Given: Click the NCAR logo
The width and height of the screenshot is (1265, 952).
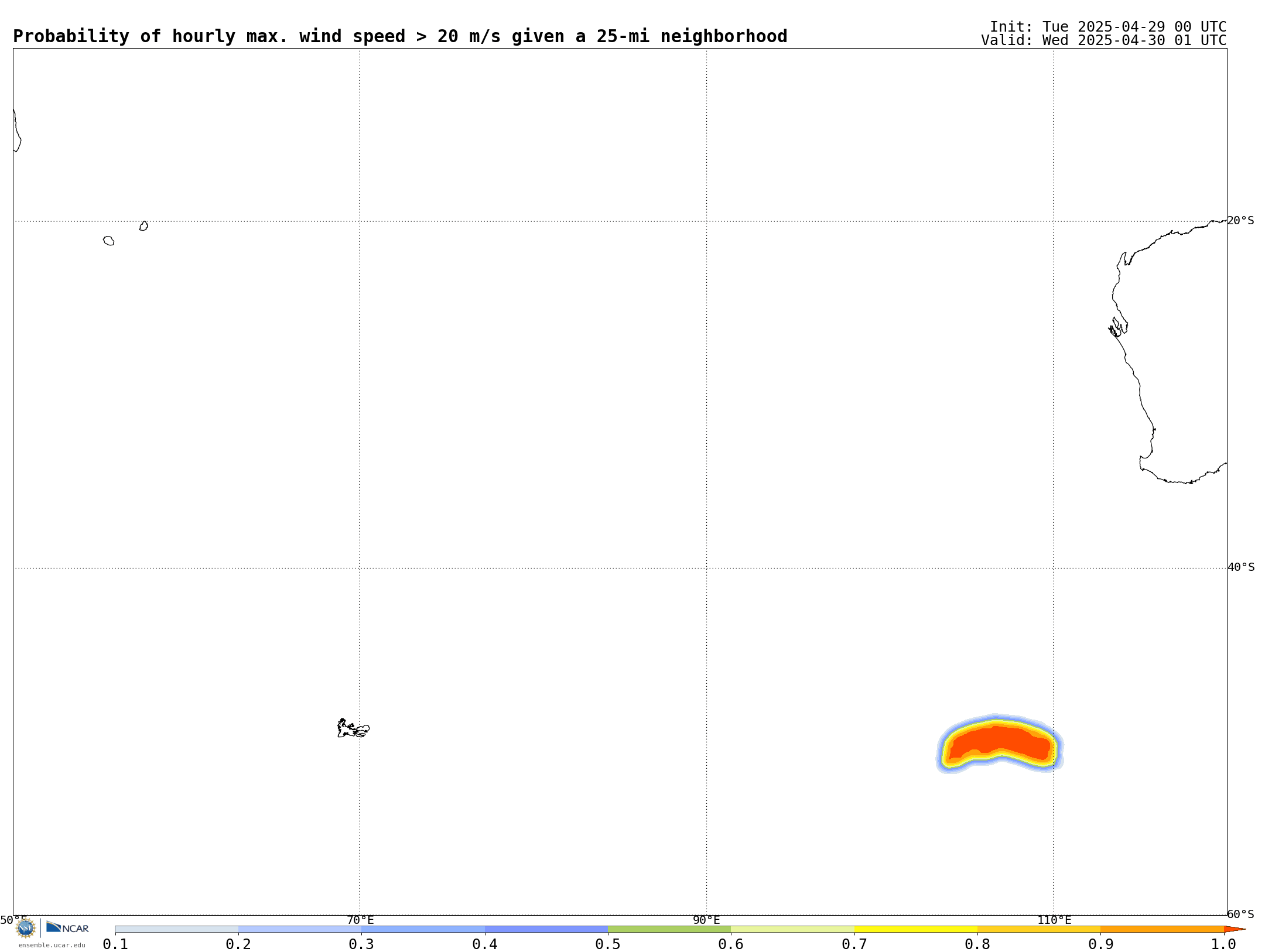Looking at the screenshot, I should click(x=67, y=927).
